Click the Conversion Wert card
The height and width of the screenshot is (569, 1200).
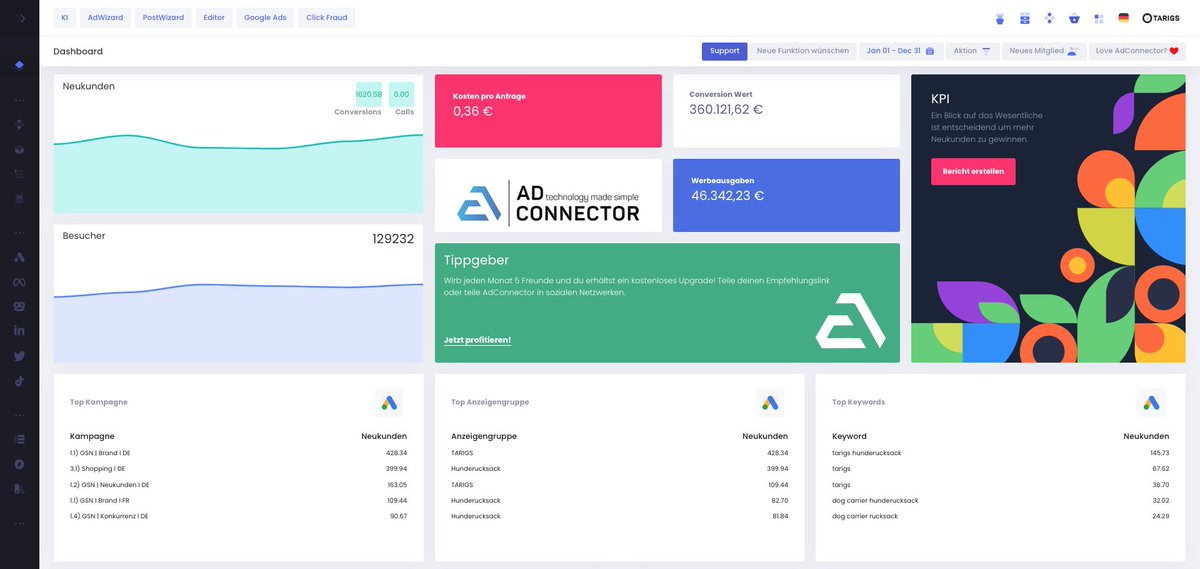pos(786,111)
